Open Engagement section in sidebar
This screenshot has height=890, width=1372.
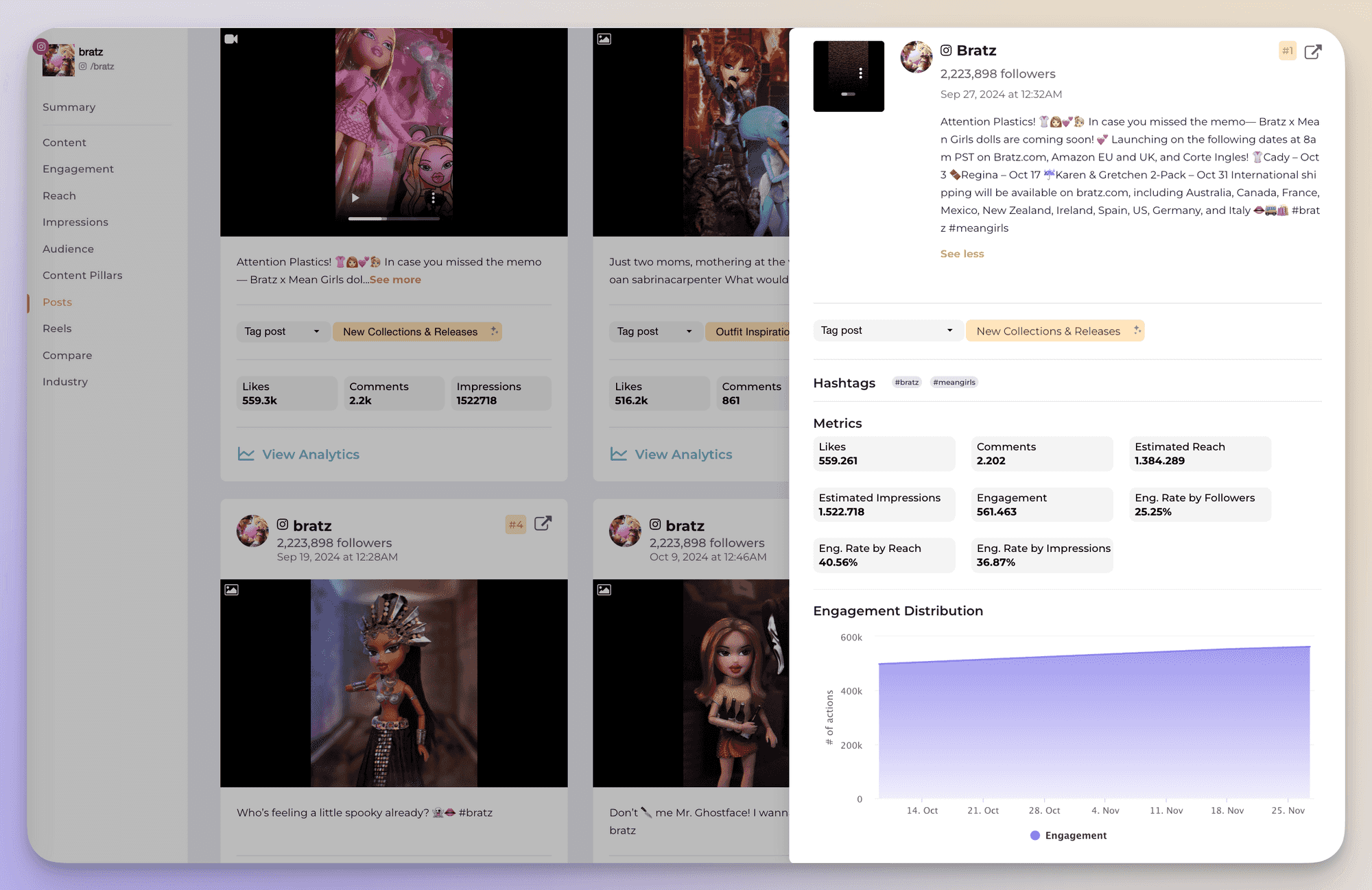78,169
